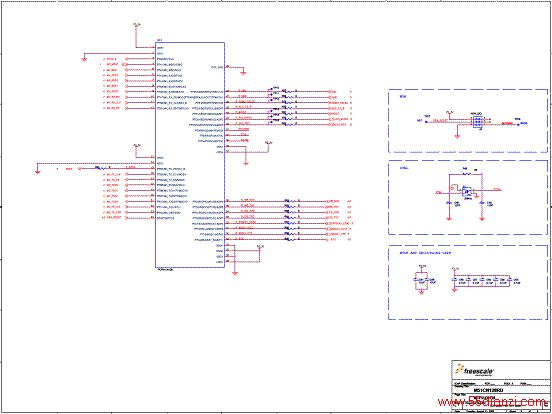Select the XTAL dashed section box label
The height and width of the screenshot is (414, 552).
pos(403,168)
